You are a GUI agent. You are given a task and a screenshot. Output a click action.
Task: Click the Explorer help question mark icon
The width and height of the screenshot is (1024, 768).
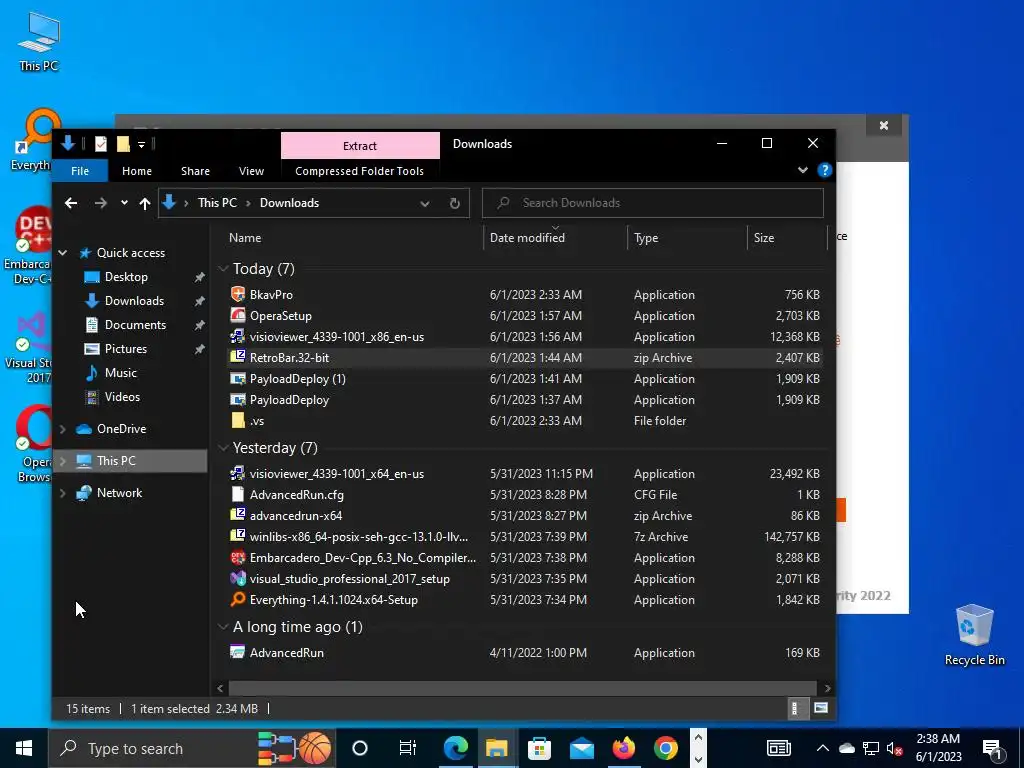(x=824, y=170)
